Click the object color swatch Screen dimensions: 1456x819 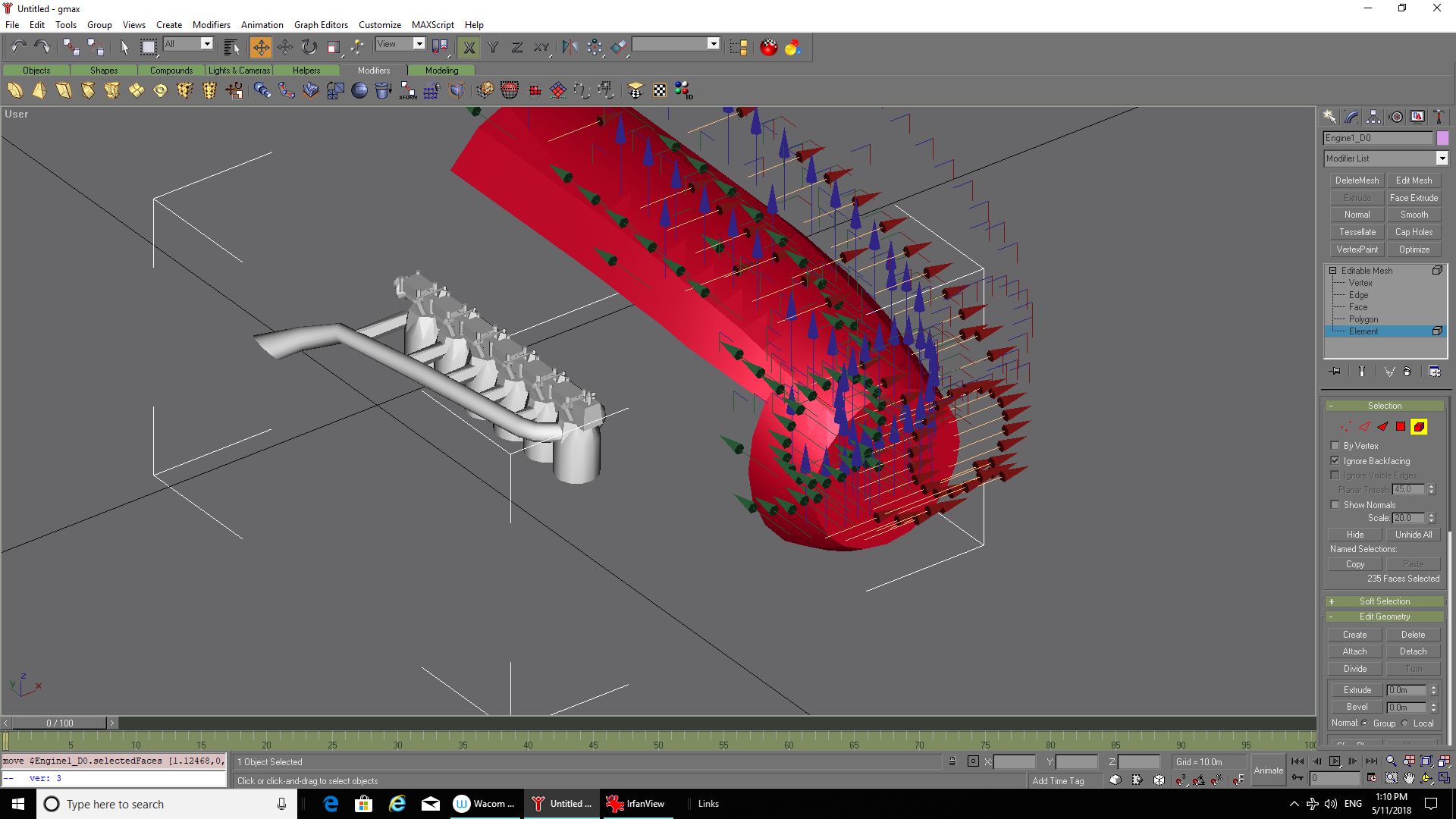1442,138
